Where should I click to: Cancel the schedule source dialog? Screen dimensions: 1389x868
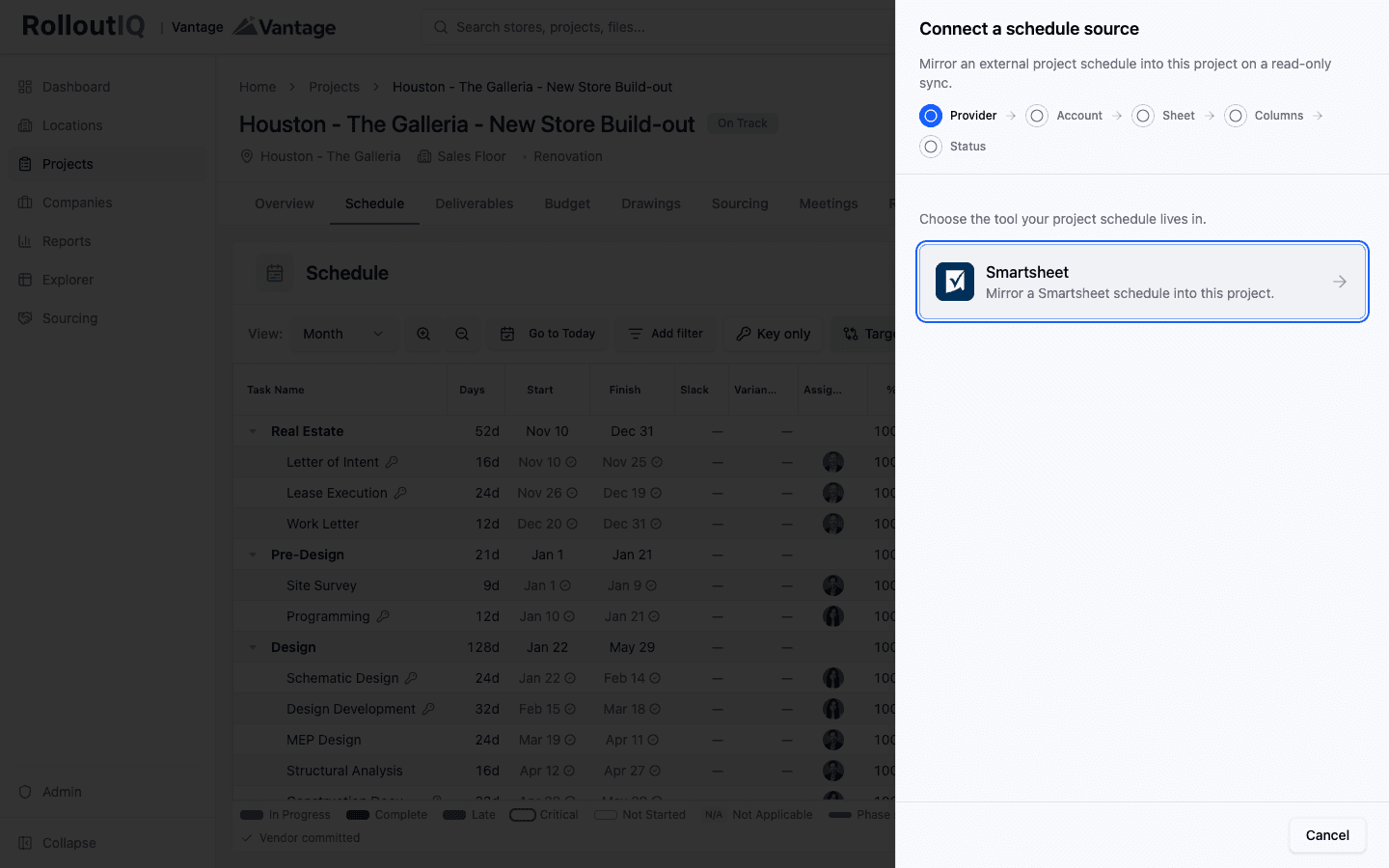pyautogui.click(x=1327, y=835)
